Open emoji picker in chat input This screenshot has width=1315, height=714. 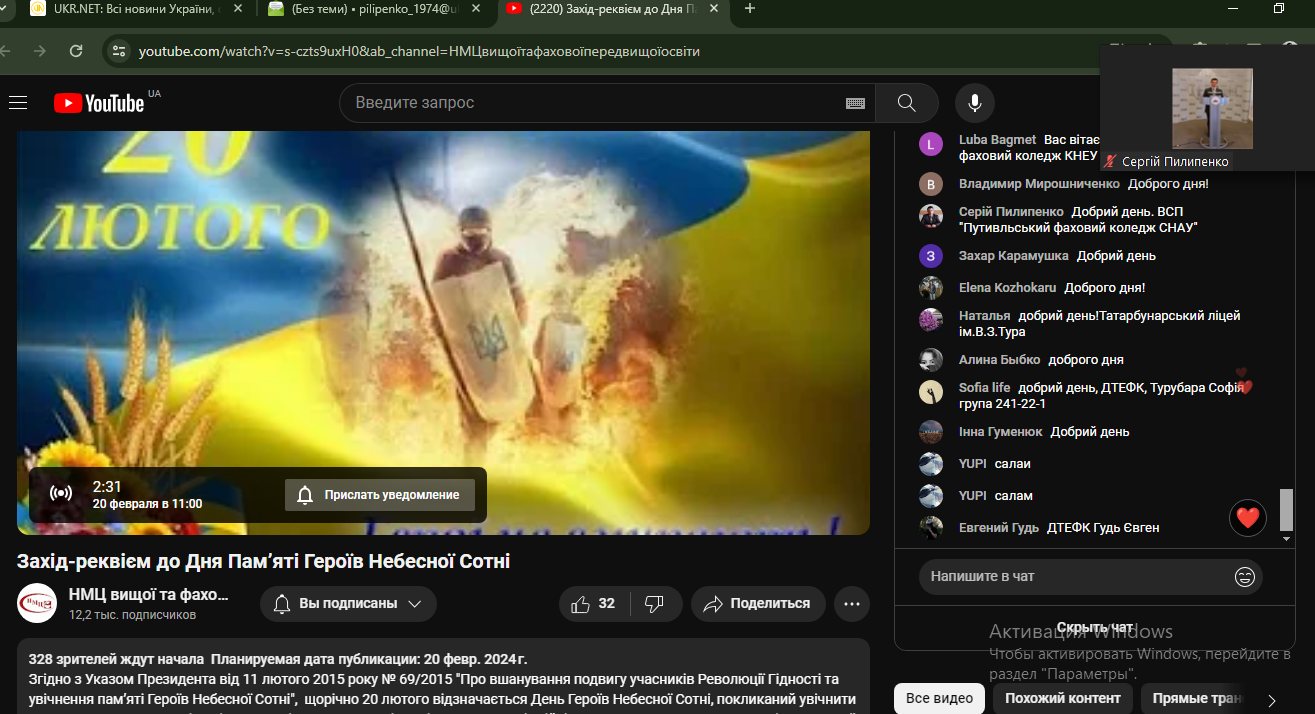click(x=1244, y=577)
